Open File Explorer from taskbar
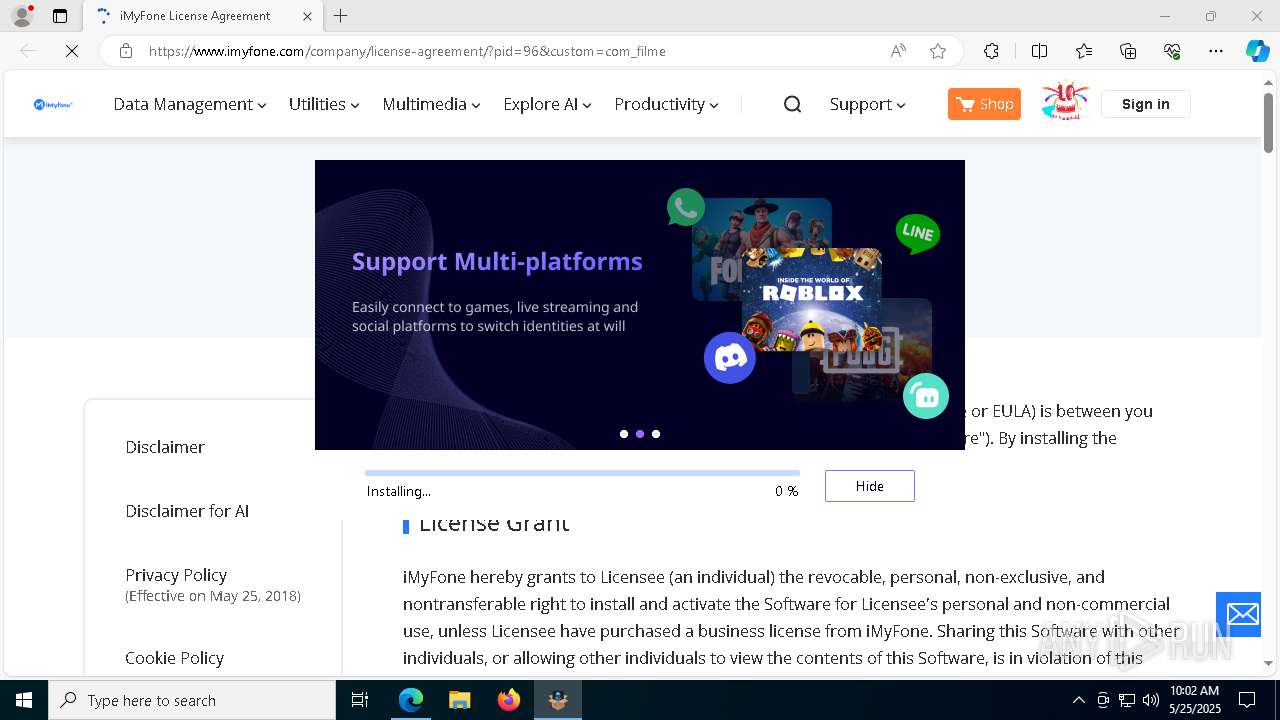Screen dimensions: 1280x720 pos(460,700)
